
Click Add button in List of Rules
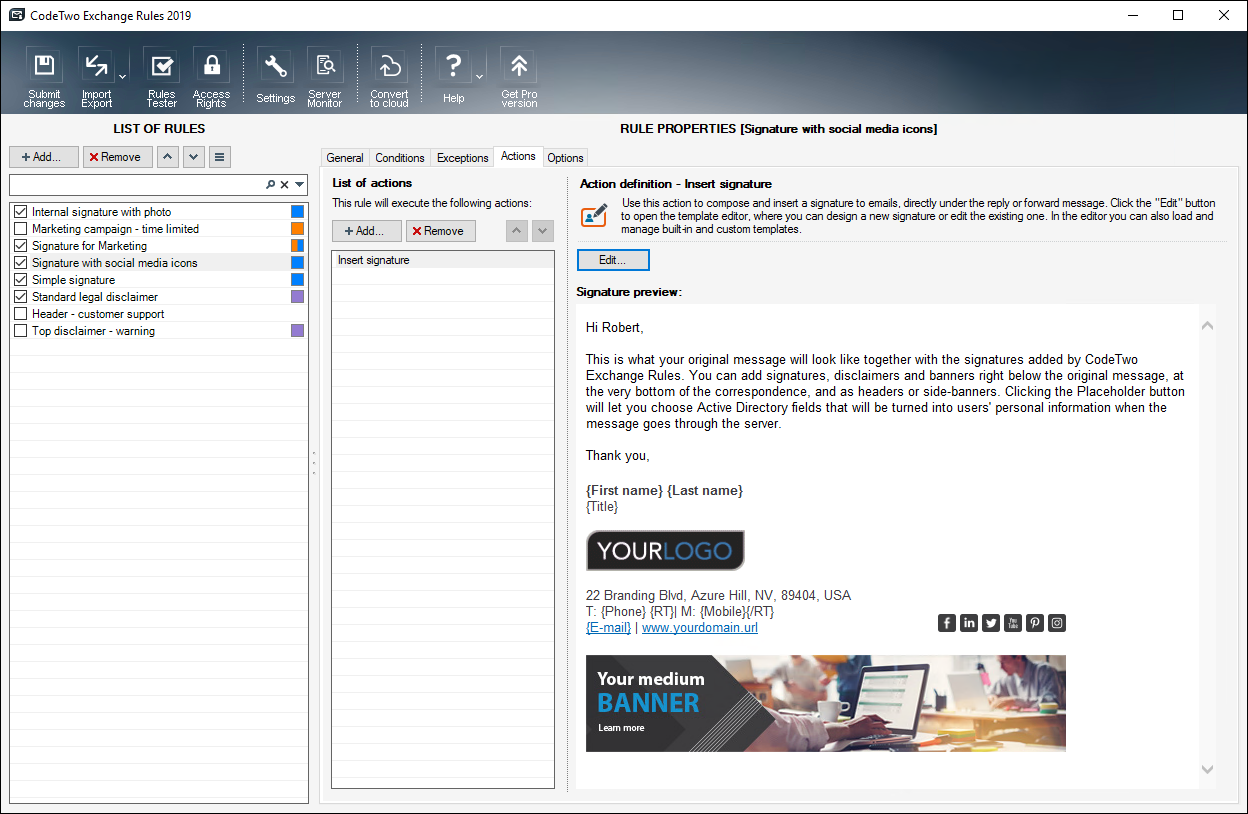pyautogui.click(x=44, y=157)
